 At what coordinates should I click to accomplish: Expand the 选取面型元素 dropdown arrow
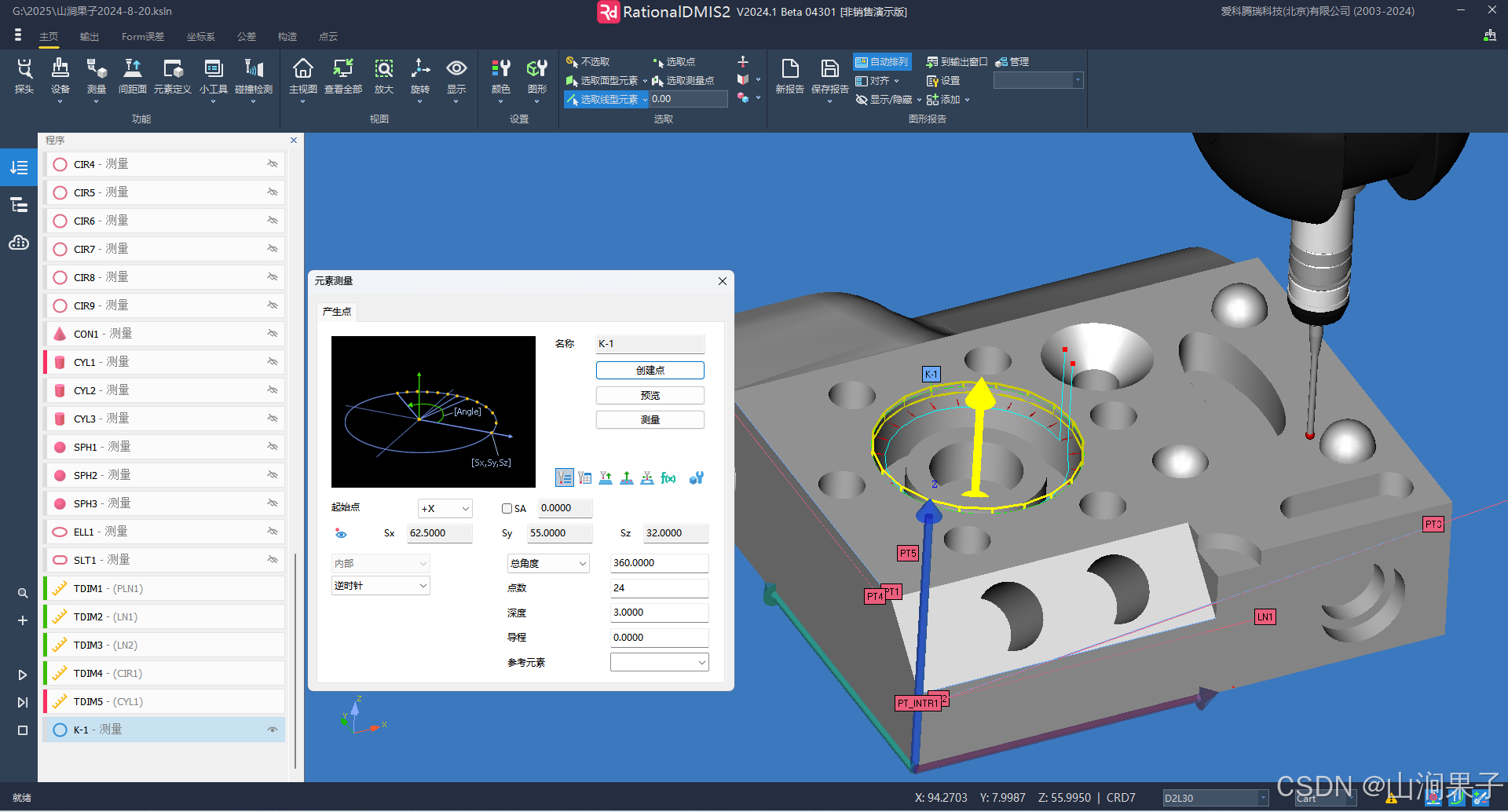645,81
